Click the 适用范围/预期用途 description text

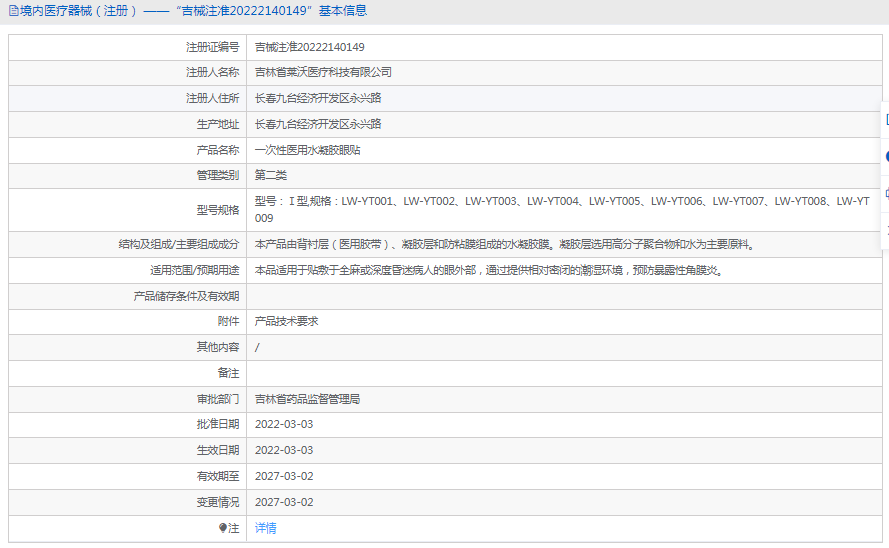click(488, 270)
